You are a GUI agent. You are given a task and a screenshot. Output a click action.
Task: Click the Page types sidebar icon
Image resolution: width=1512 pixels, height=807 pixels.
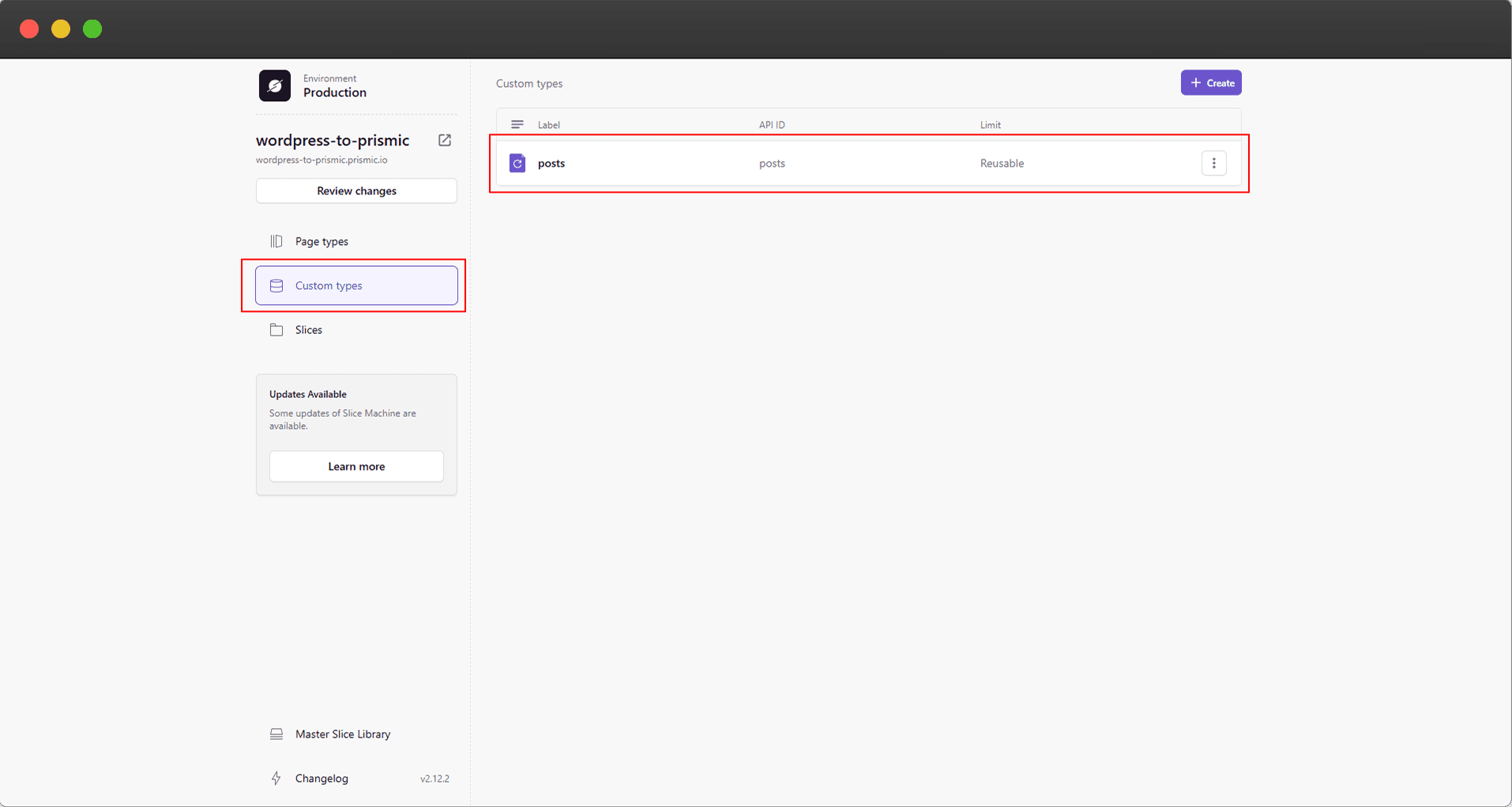click(x=276, y=241)
